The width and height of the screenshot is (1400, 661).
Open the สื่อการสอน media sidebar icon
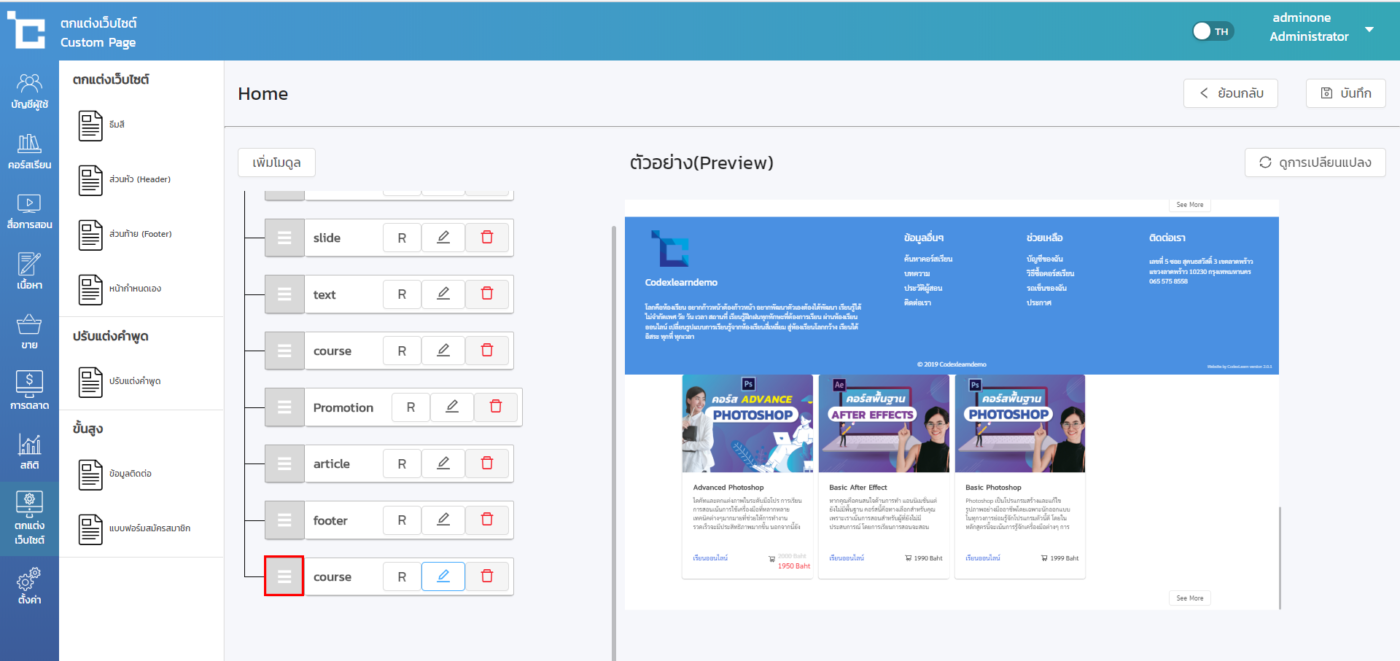click(29, 211)
